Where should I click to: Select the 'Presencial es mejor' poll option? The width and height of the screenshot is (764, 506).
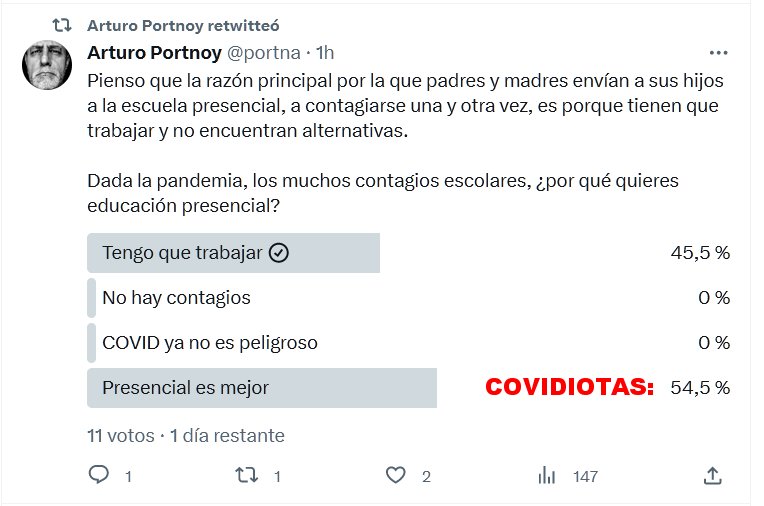coord(186,388)
